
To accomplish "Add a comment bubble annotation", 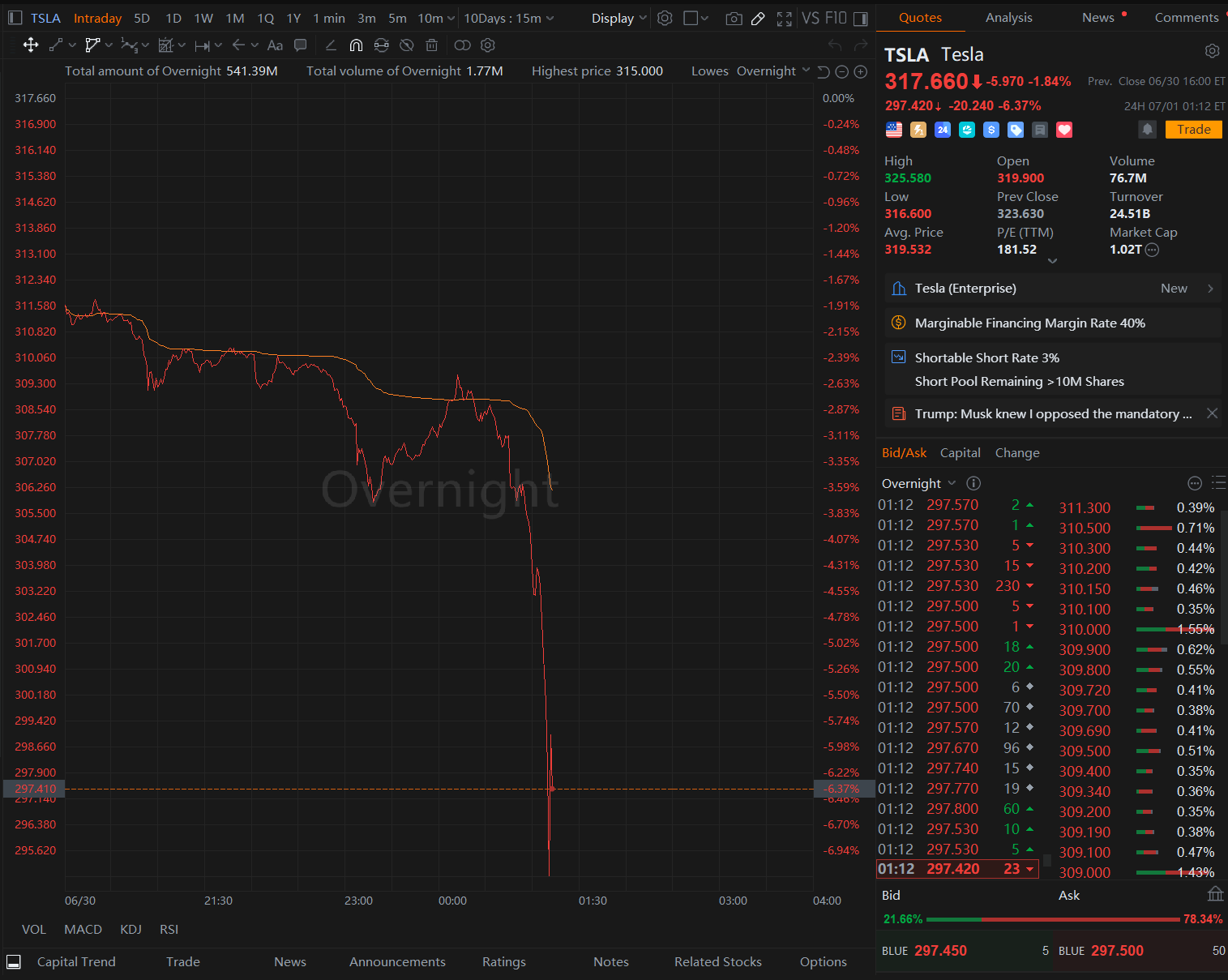I will click(x=301, y=45).
